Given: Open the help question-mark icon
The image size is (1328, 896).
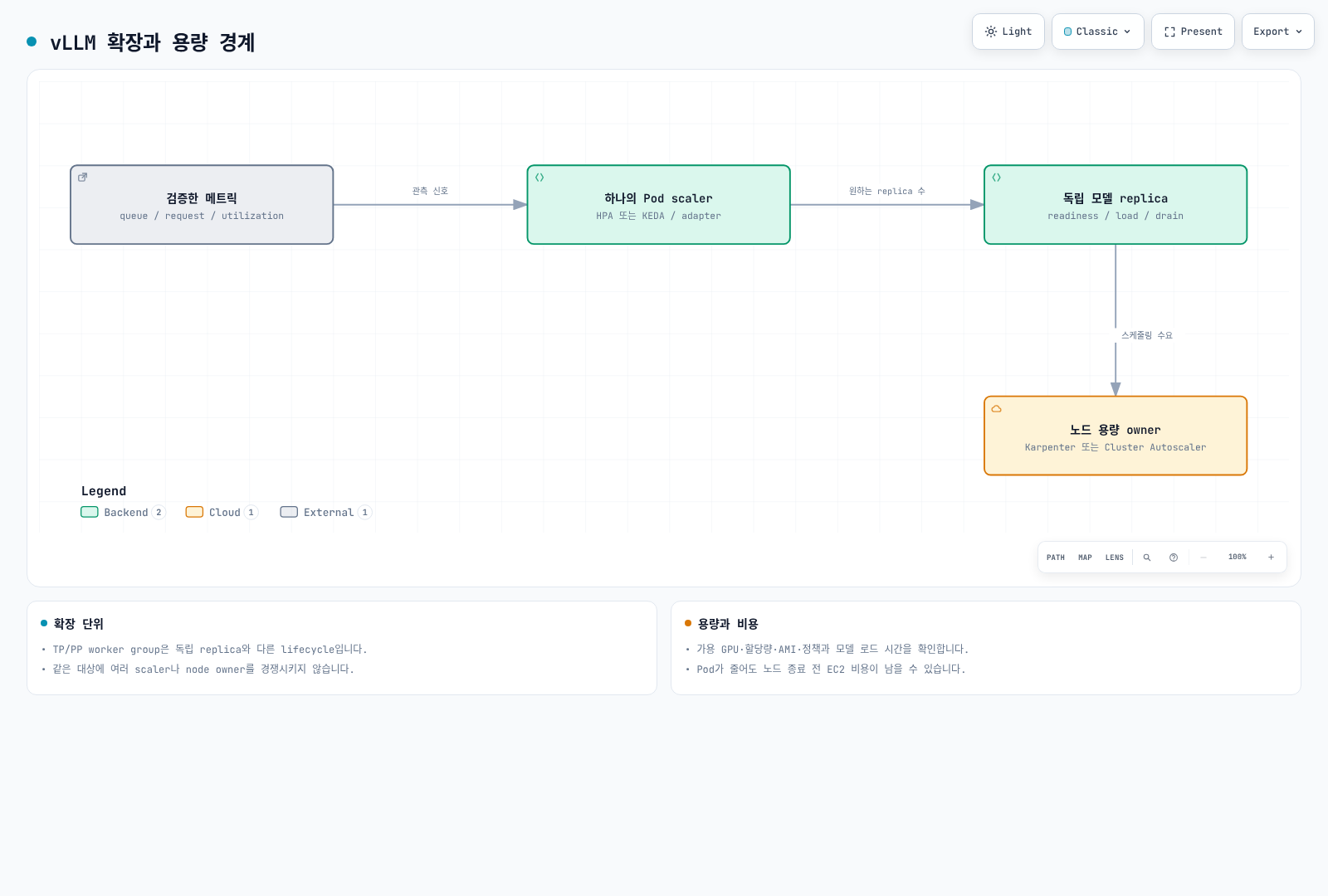Looking at the screenshot, I should 1174,558.
